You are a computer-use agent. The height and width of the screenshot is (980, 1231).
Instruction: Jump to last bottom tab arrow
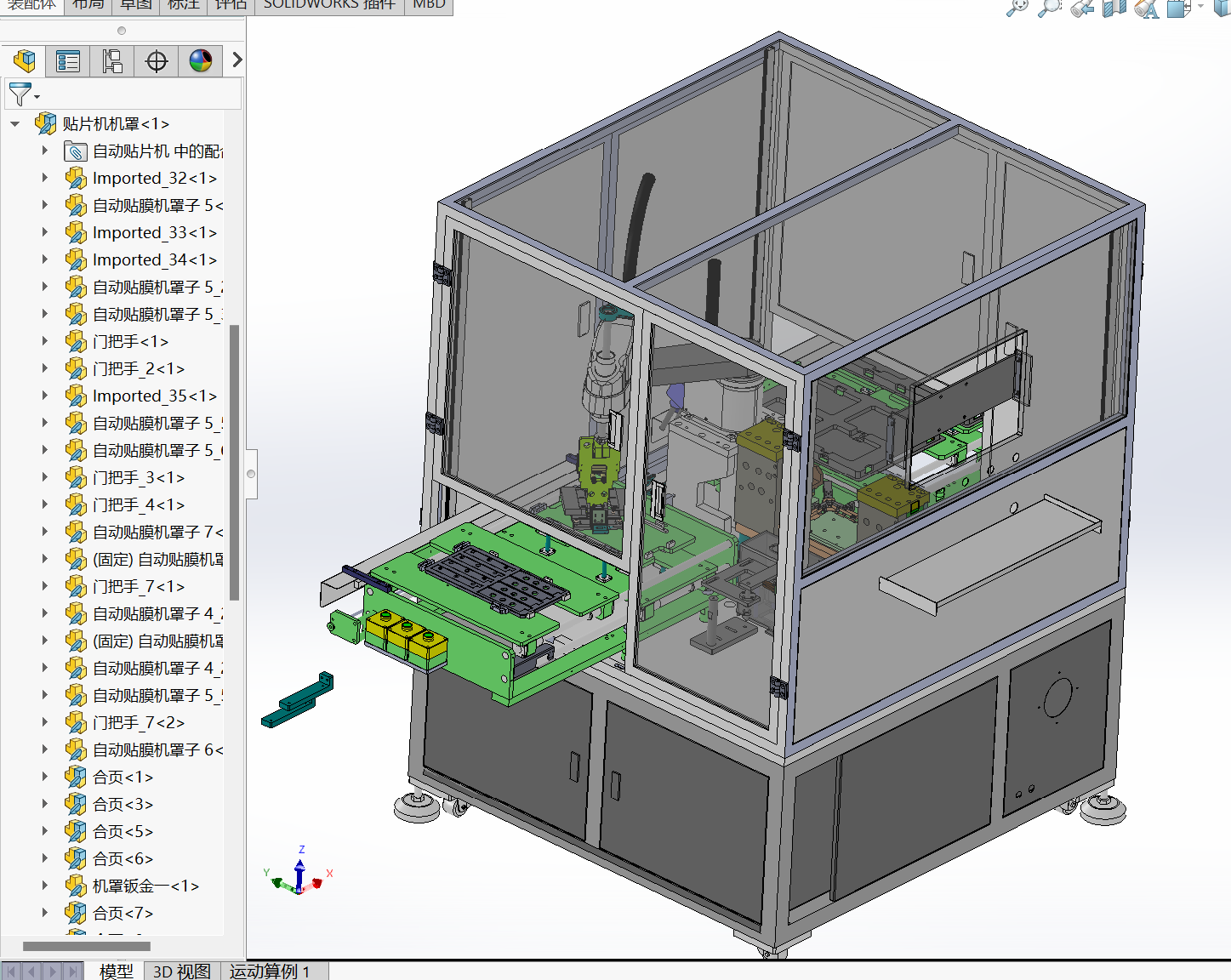(73, 971)
